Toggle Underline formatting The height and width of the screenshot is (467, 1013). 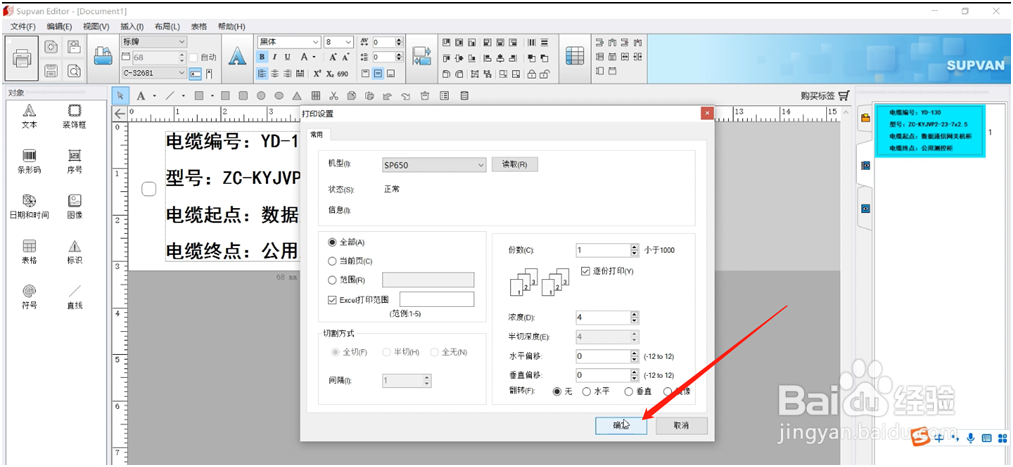click(287, 57)
